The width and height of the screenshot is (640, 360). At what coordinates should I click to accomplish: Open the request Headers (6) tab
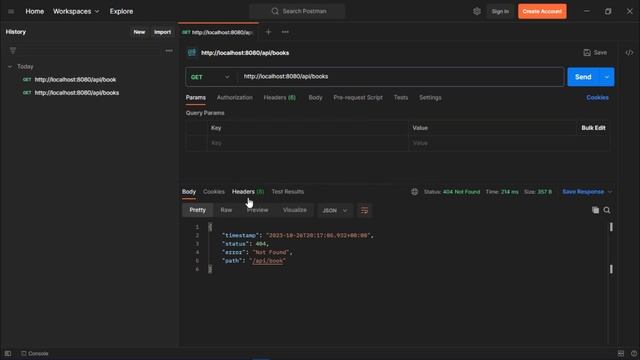280,98
